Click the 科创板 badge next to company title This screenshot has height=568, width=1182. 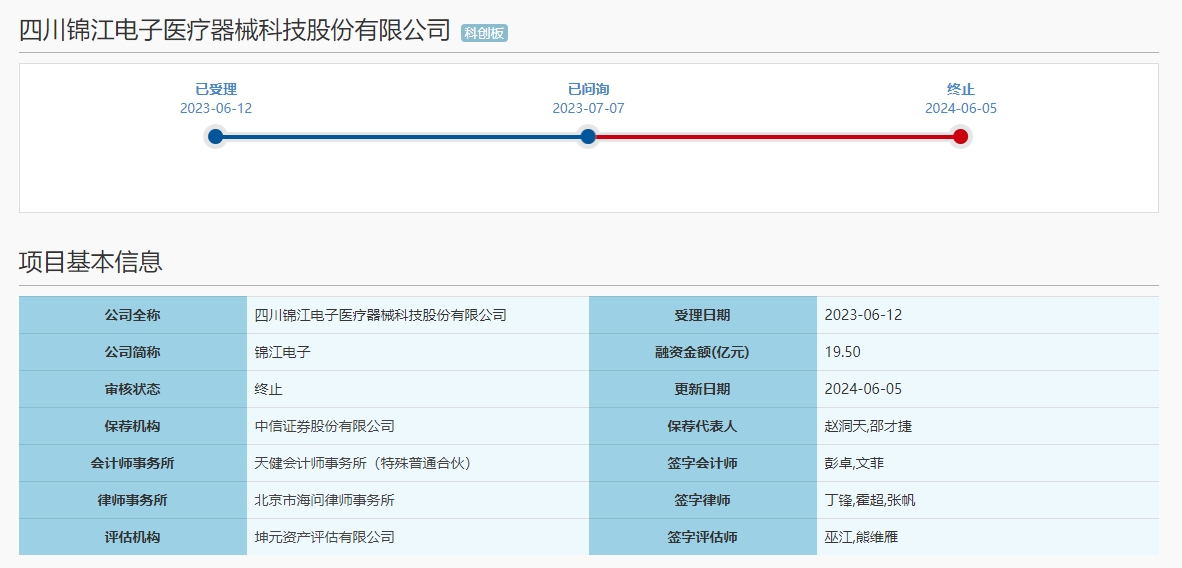click(x=484, y=33)
